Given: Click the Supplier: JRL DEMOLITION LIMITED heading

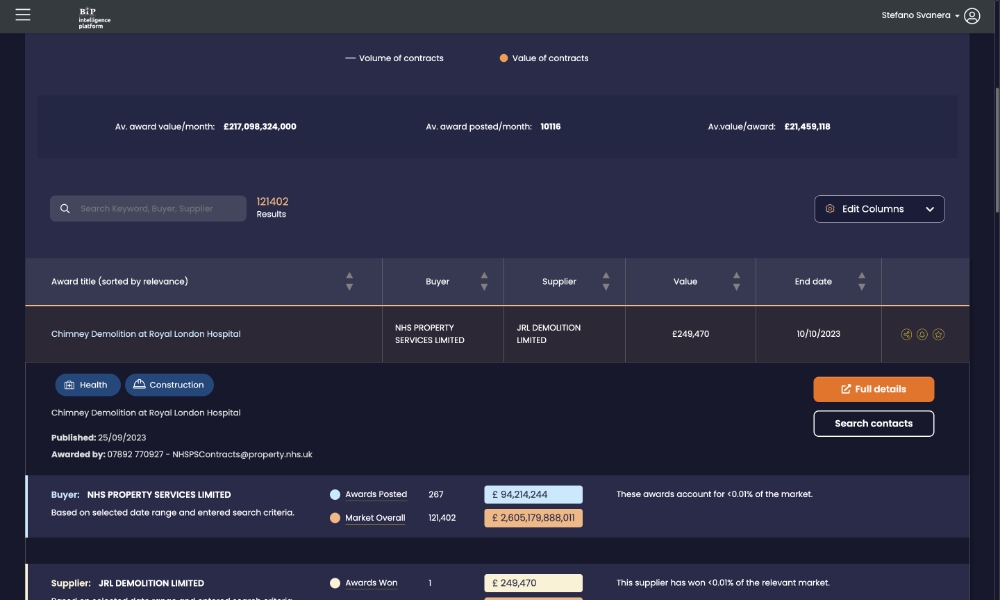Looking at the screenshot, I should (128, 583).
